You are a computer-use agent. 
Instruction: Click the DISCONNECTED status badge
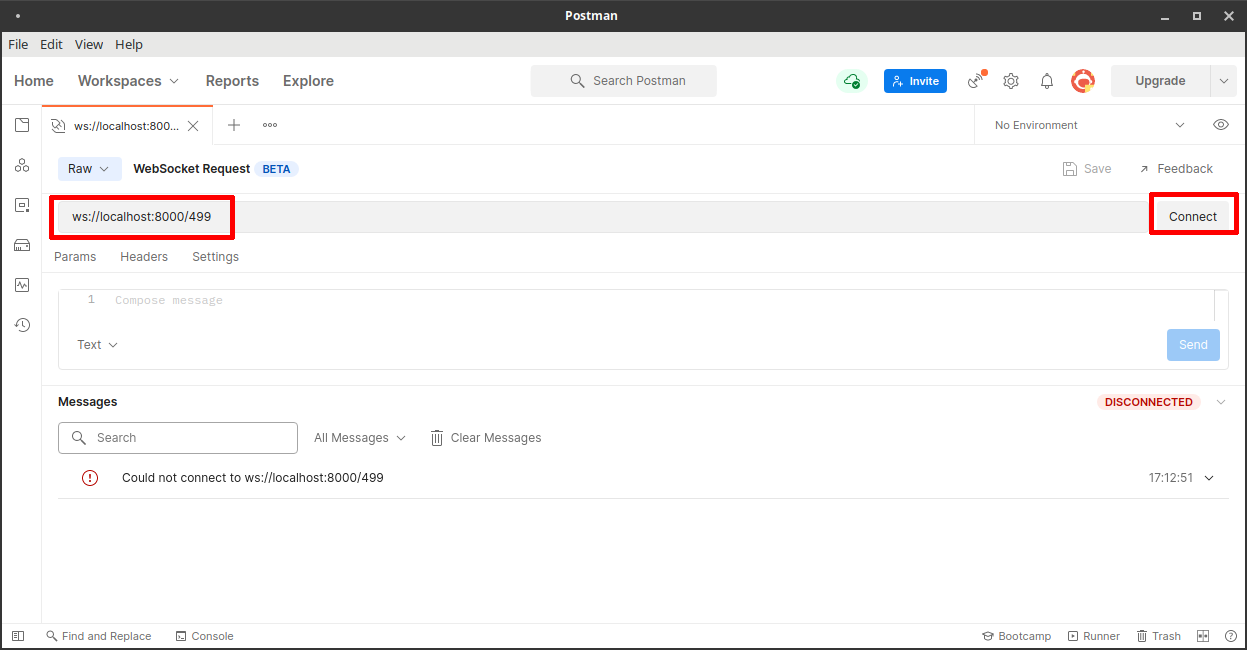pos(1149,402)
